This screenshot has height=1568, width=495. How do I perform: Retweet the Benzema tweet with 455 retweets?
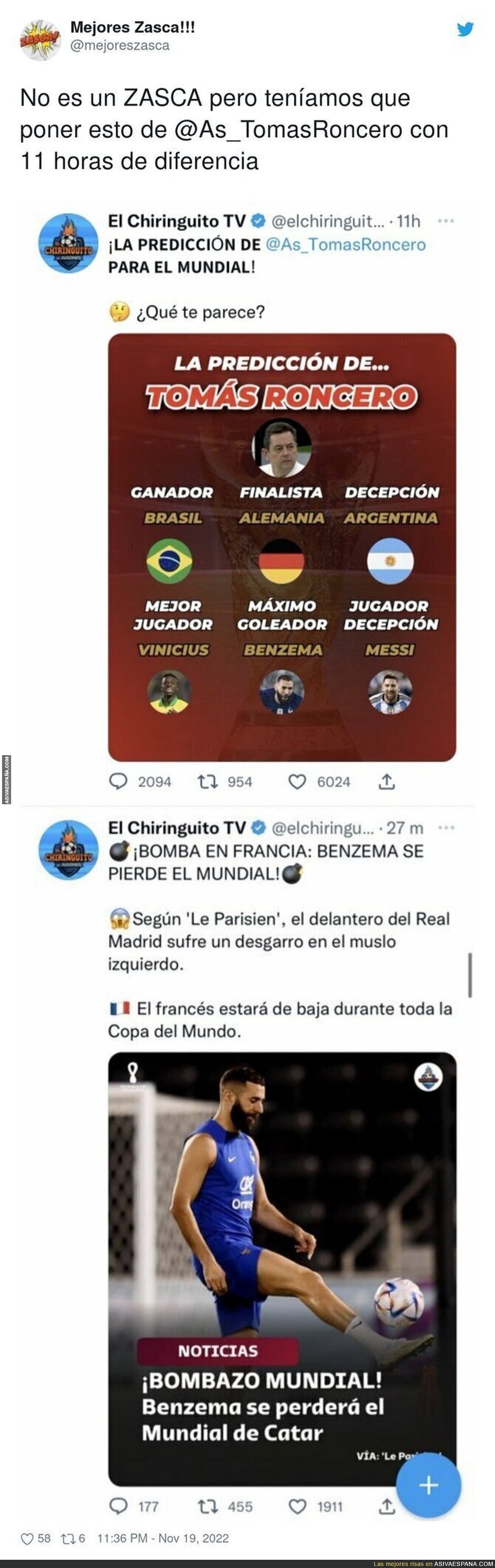click(207, 1507)
